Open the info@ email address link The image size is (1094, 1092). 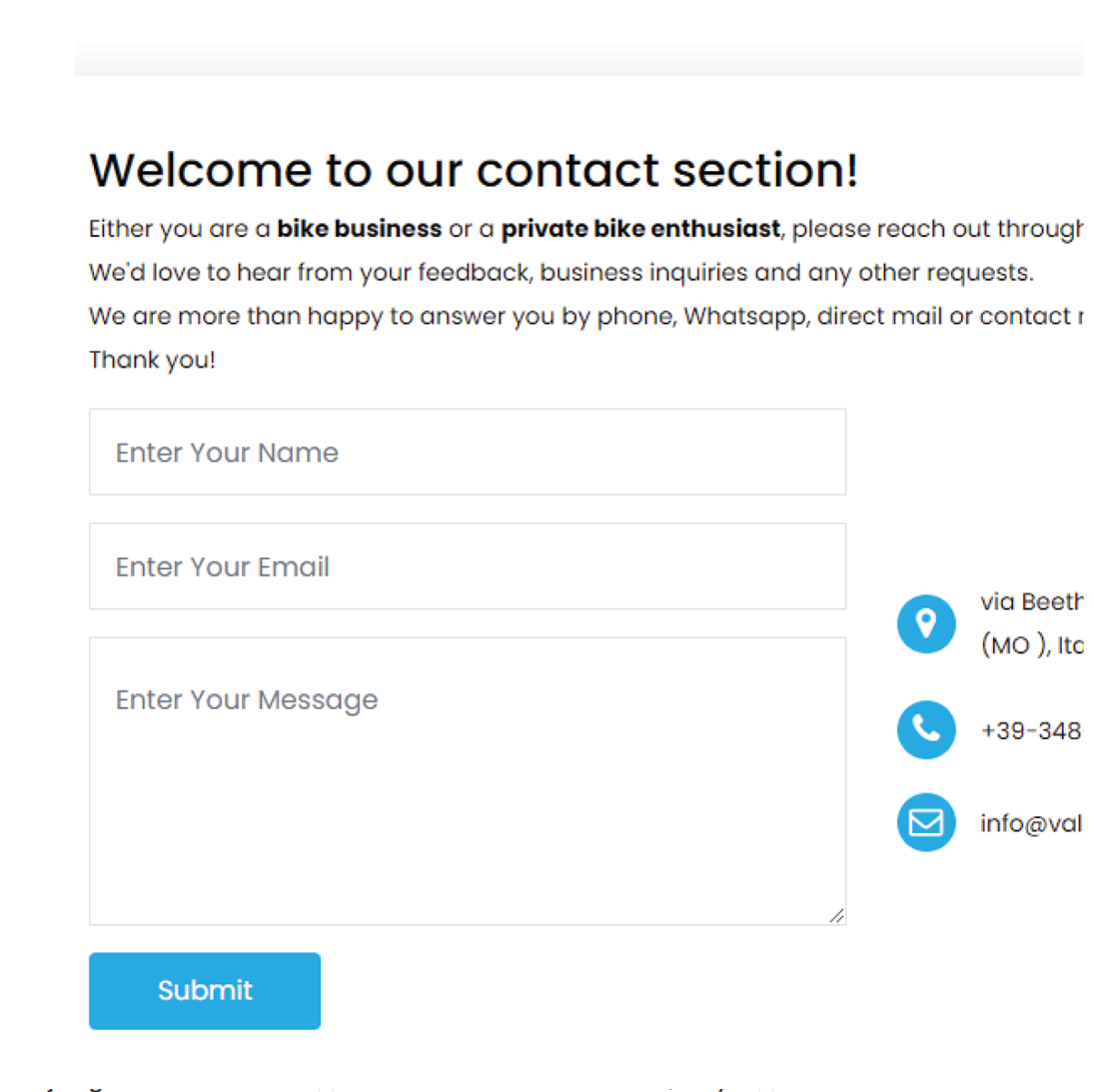click(x=1031, y=823)
